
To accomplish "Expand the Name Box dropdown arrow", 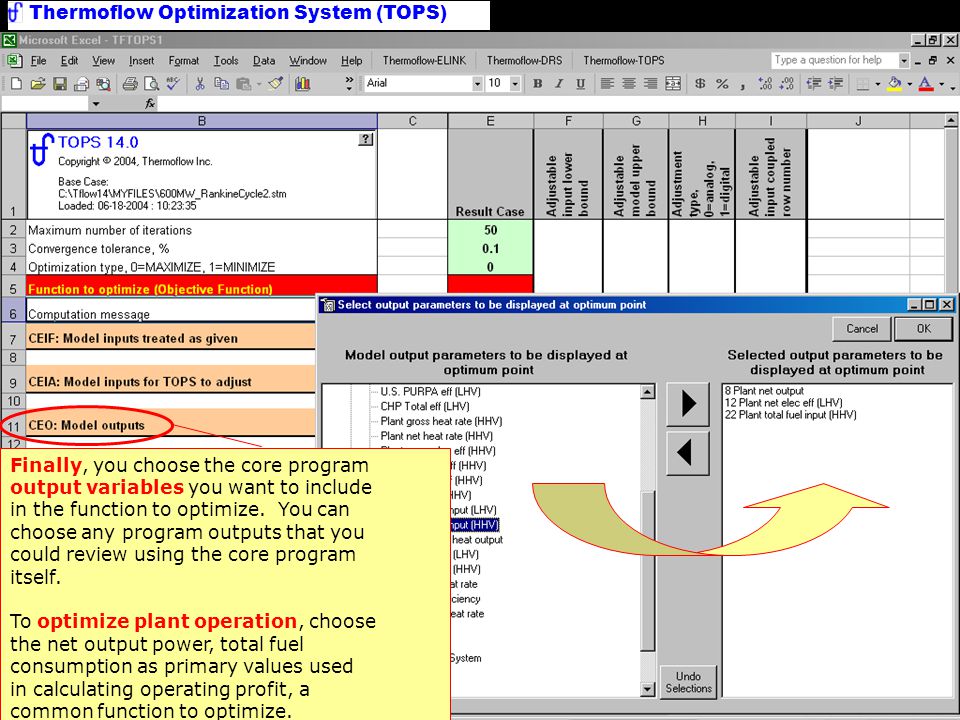I will (x=96, y=104).
